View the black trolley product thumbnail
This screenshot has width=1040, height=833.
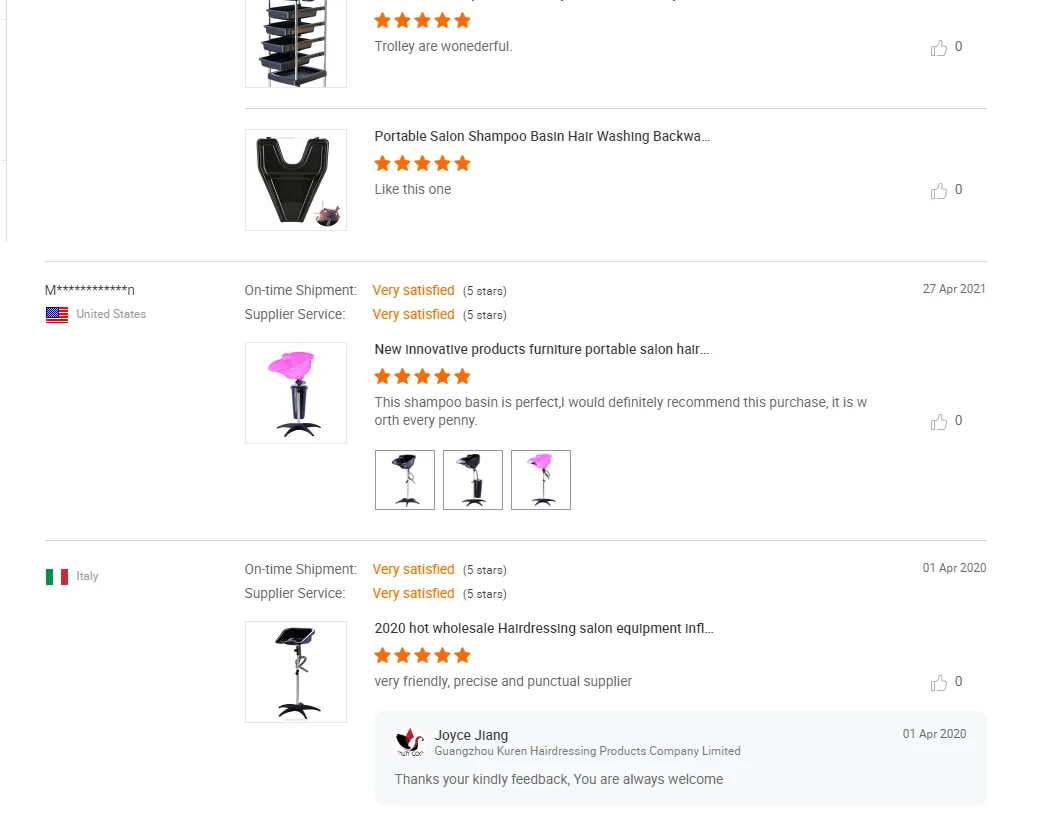tap(296, 43)
